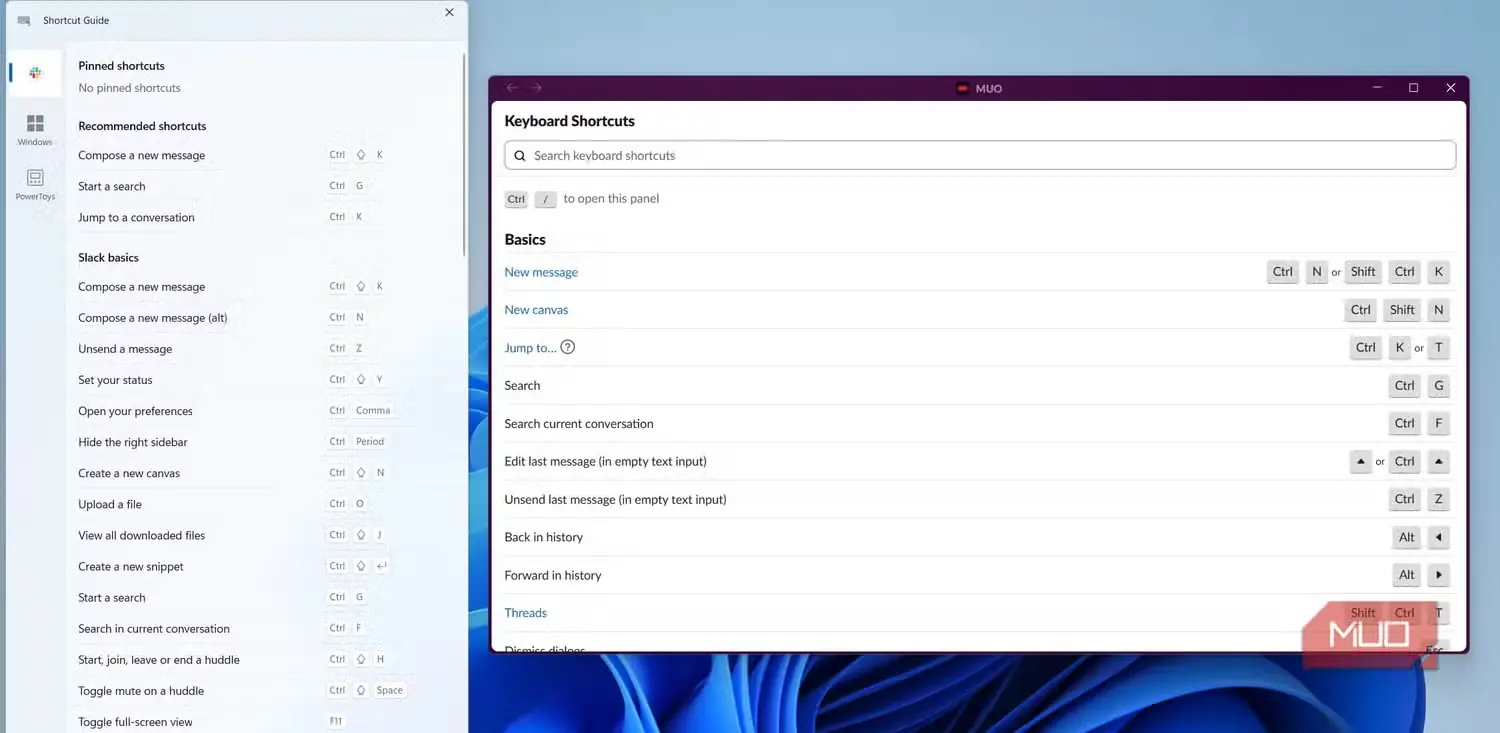Click the left arrow key in Back in history row
This screenshot has width=1500, height=733.
coord(1438,537)
